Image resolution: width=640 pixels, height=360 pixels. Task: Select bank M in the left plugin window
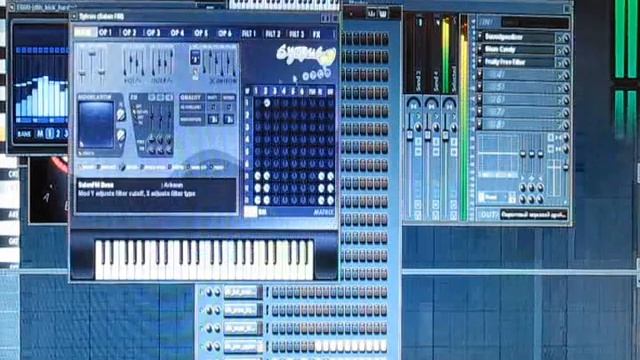(x=40, y=133)
